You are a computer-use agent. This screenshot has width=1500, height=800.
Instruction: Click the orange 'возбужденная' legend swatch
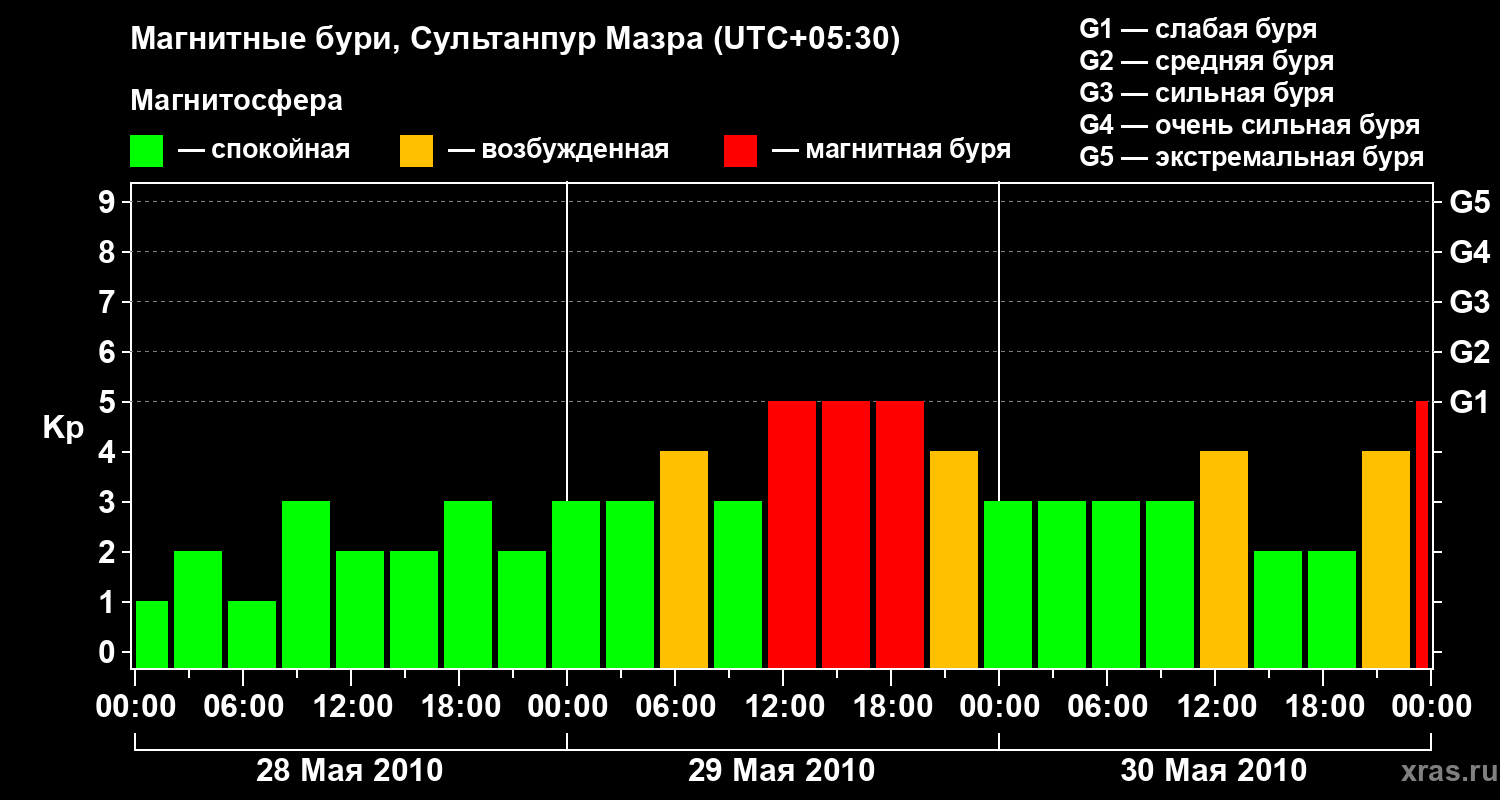(x=416, y=151)
